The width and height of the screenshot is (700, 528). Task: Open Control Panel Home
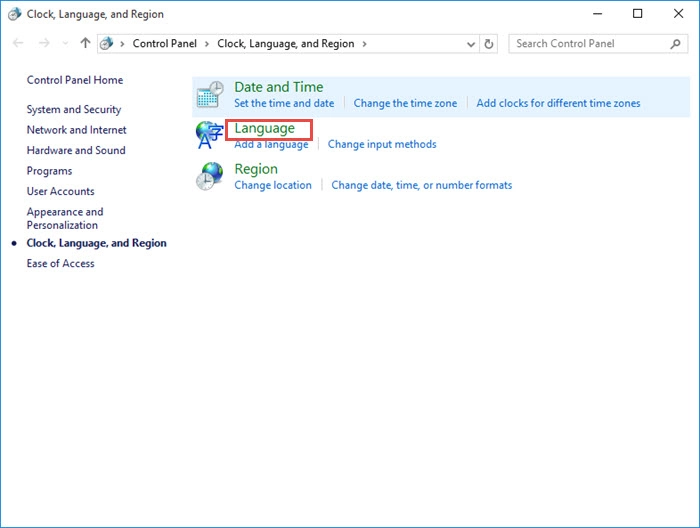75,80
